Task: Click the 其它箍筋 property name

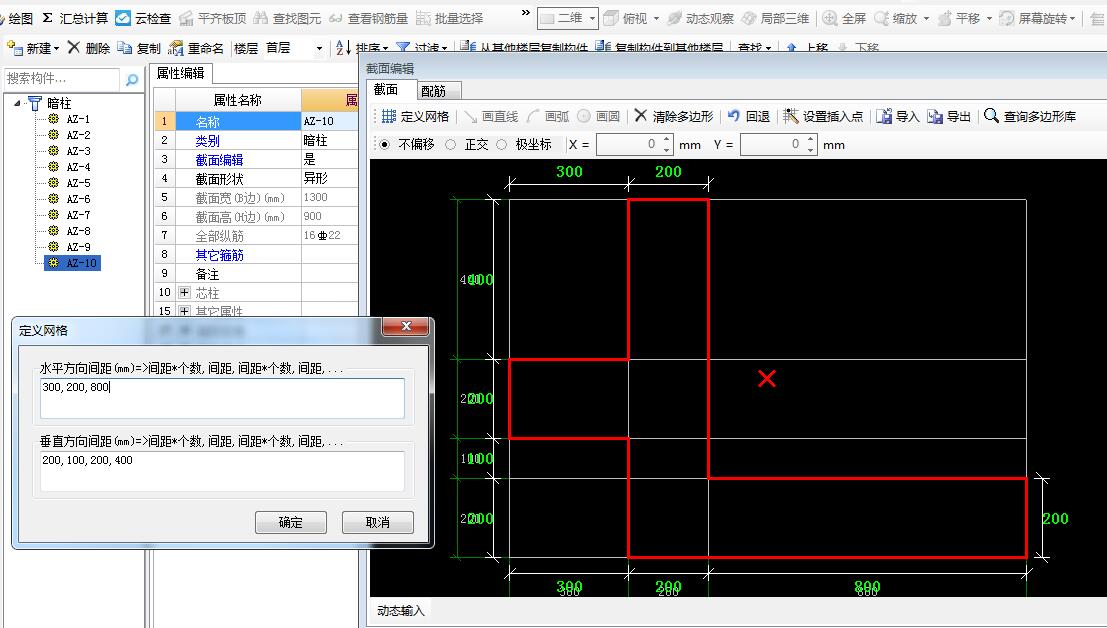Action: pyautogui.click(x=220, y=255)
